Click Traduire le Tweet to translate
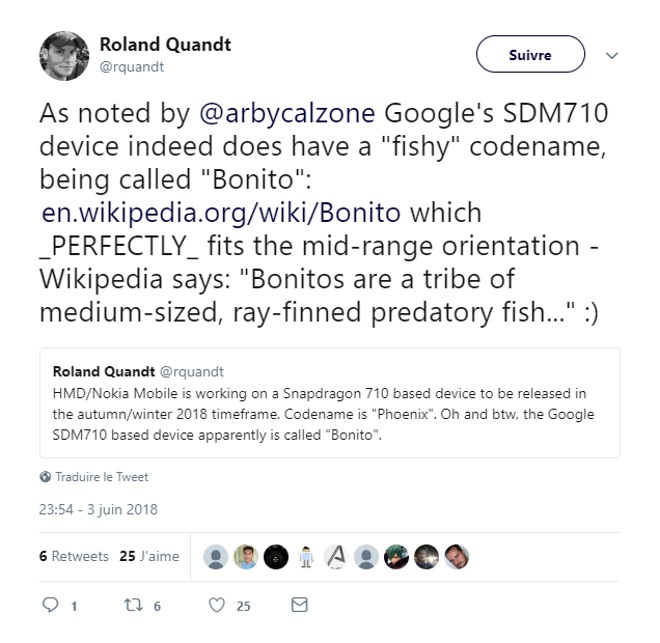Image resolution: width=660 pixels, height=643 pixels. [102, 477]
